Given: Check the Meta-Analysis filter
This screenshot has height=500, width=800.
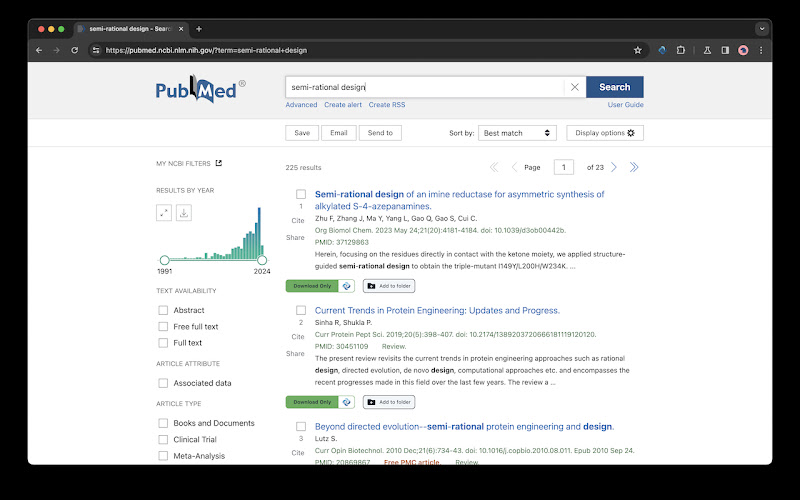Looking at the screenshot, I should [163, 456].
